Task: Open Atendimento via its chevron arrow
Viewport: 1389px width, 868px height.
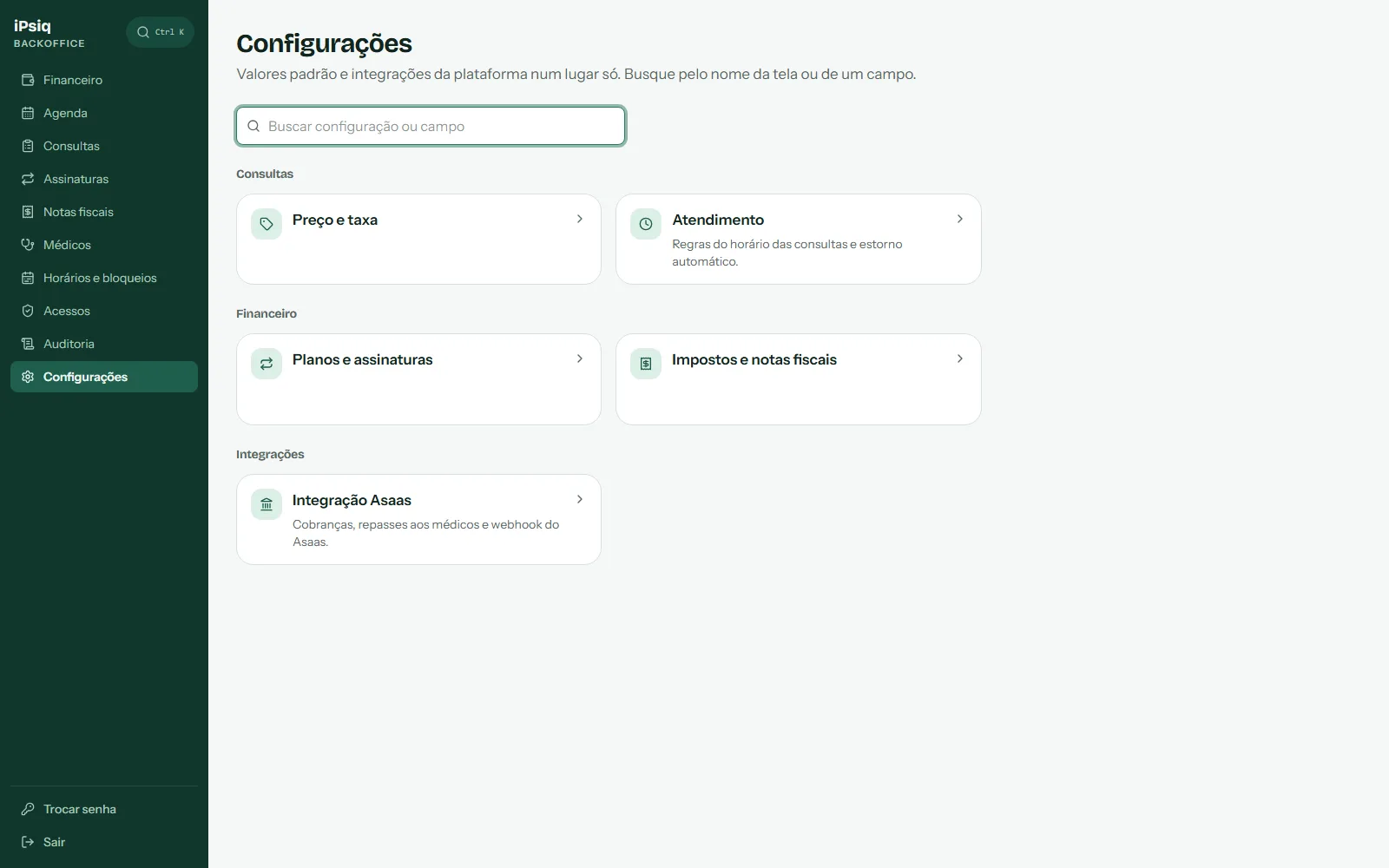Action: [x=960, y=219]
